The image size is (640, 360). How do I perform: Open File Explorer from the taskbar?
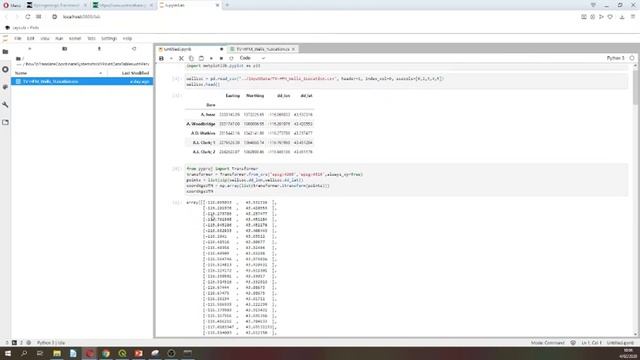tap(57, 353)
